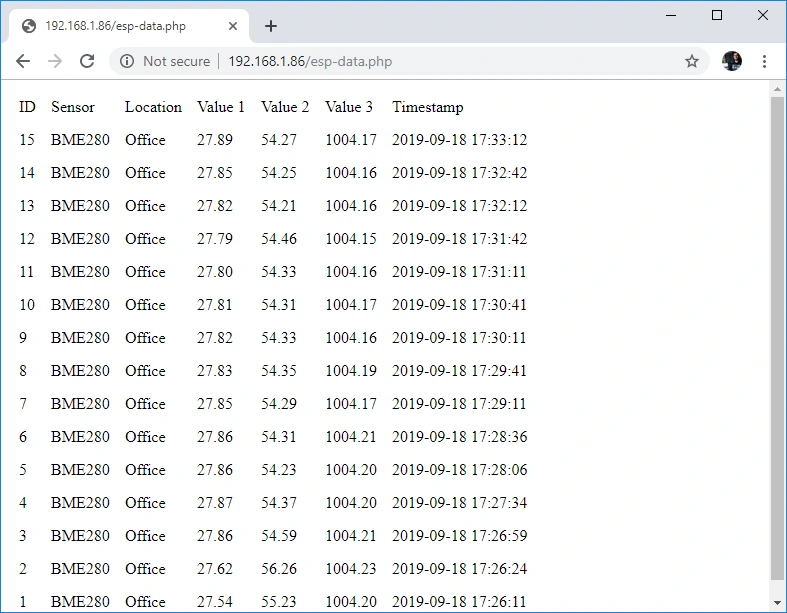This screenshot has width=787, height=613.
Task: Click the timestamp 2019-09-18 17:32:12
Action: click(459, 206)
